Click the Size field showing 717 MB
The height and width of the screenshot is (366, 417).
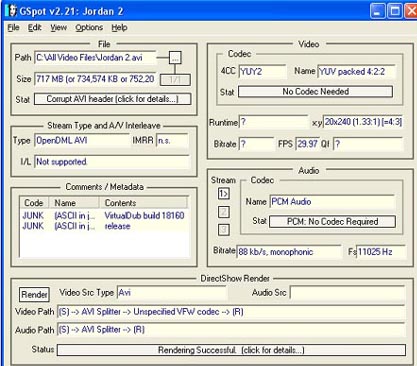95,79
